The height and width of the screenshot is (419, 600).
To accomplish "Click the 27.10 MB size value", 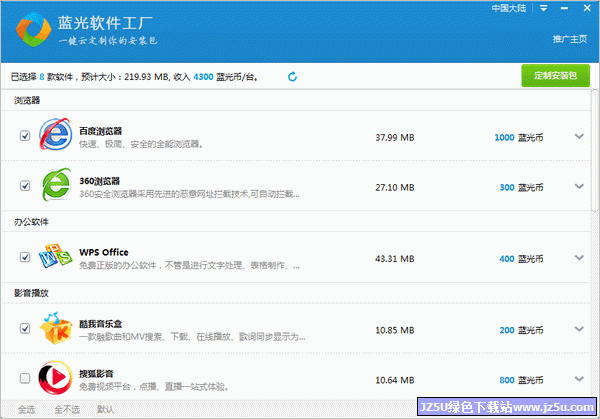I will (395, 187).
